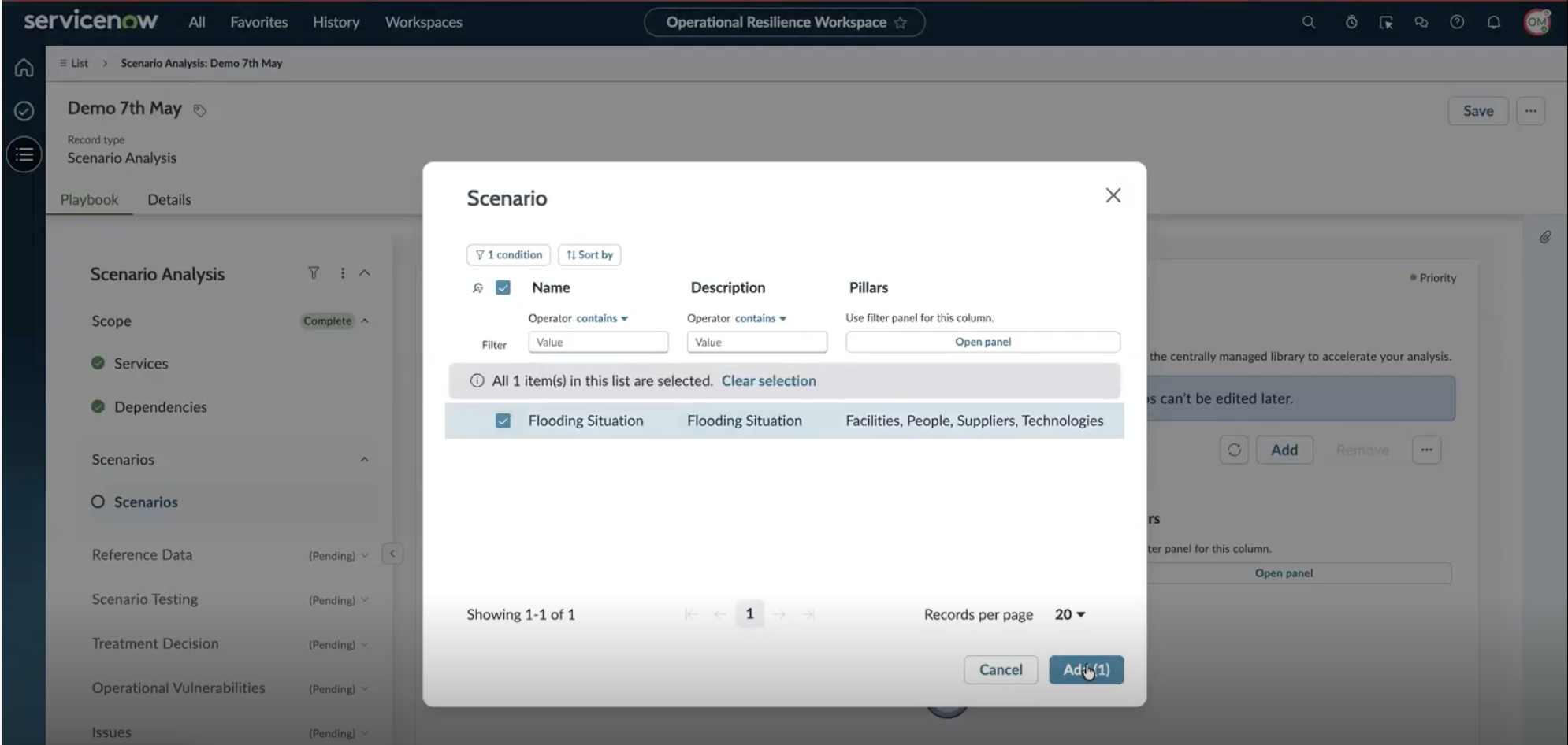Click the filter icon in Scenario Analysis panel
Screen dimensions: 1568x745
(314, 272)
